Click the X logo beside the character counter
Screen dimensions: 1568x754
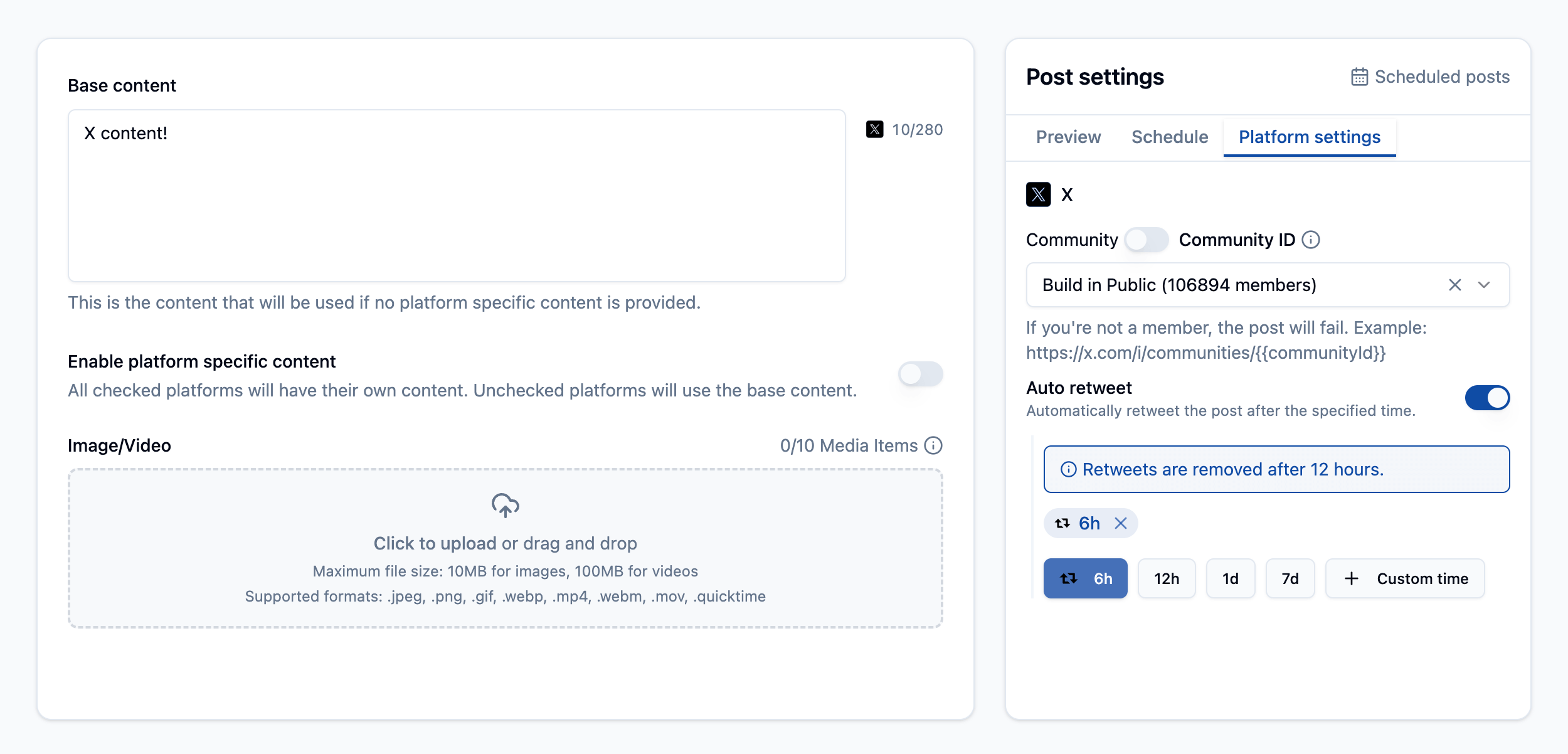pos(874,129)
